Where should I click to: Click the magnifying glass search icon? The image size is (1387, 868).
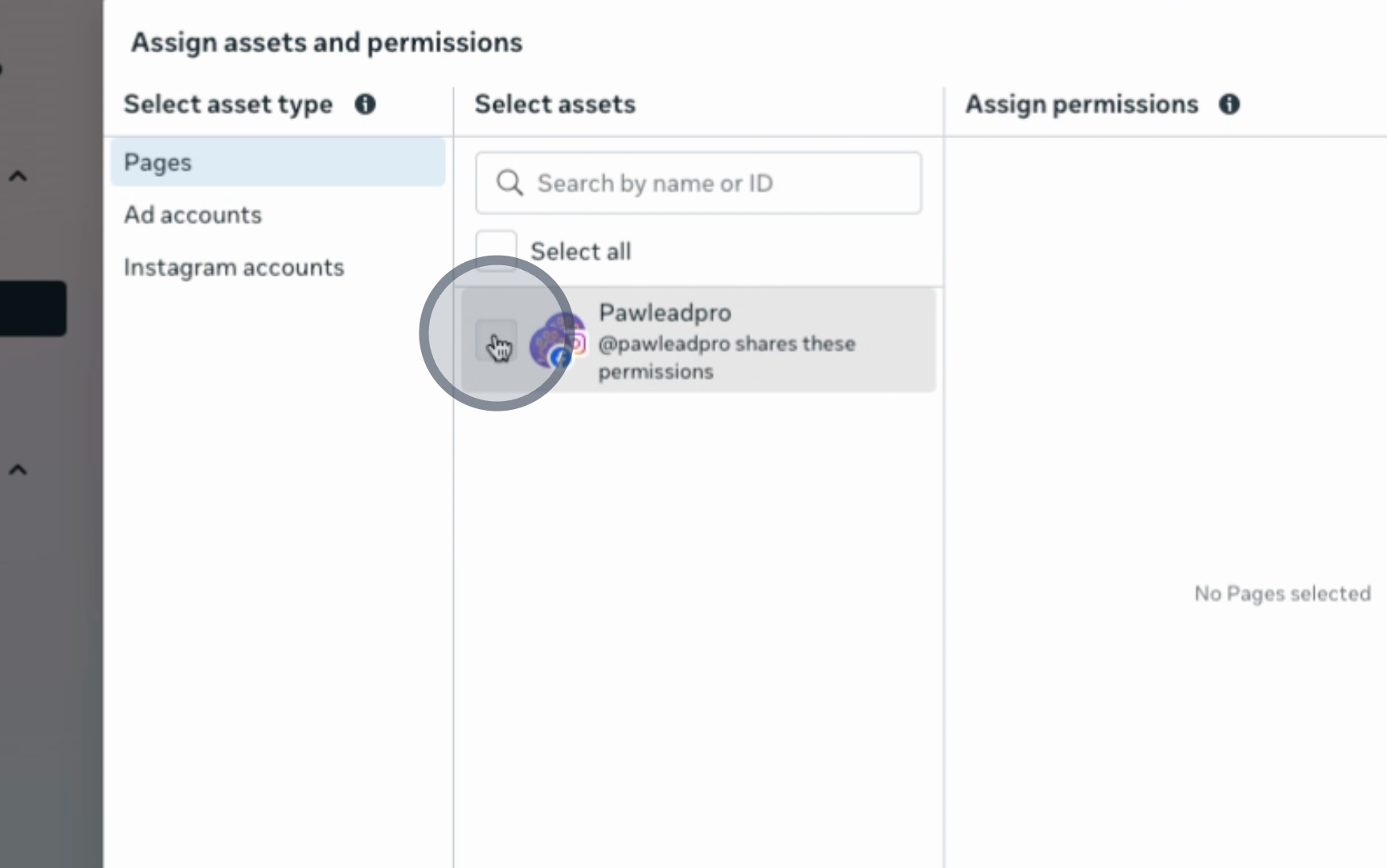(509, 183)
